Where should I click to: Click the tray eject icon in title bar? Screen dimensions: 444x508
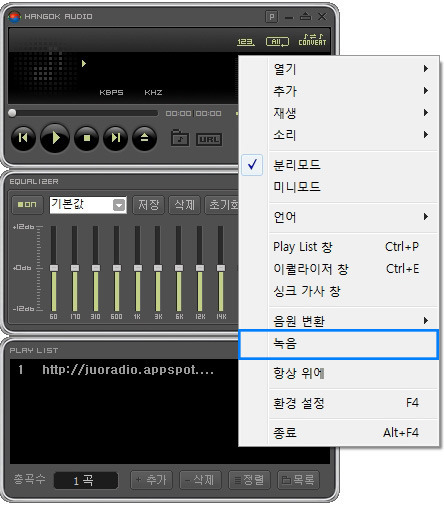pyautogui.click(x=305, y=16)
